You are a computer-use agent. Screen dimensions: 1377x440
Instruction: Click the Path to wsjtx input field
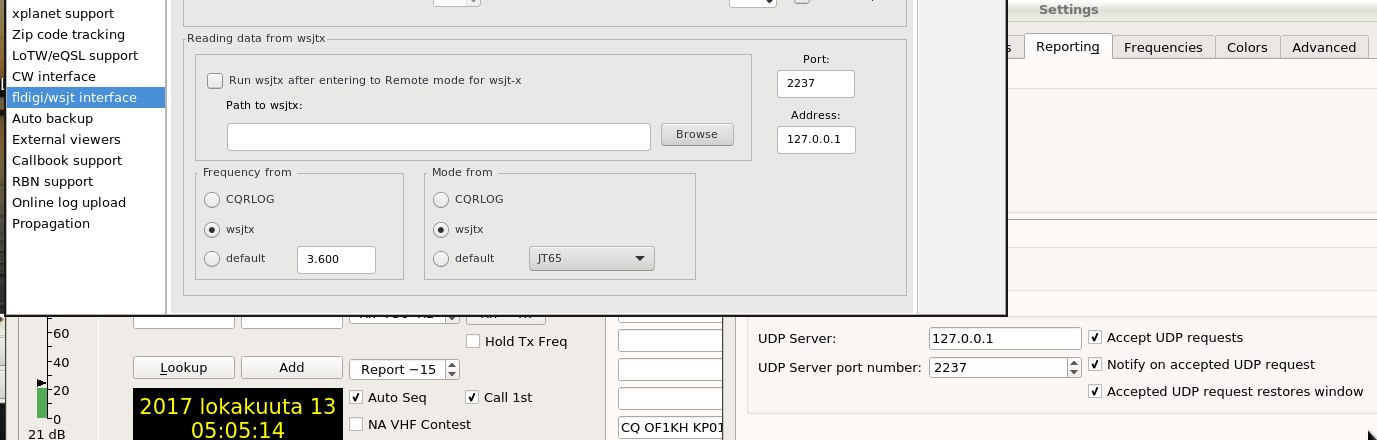click(x=439, y=136)
